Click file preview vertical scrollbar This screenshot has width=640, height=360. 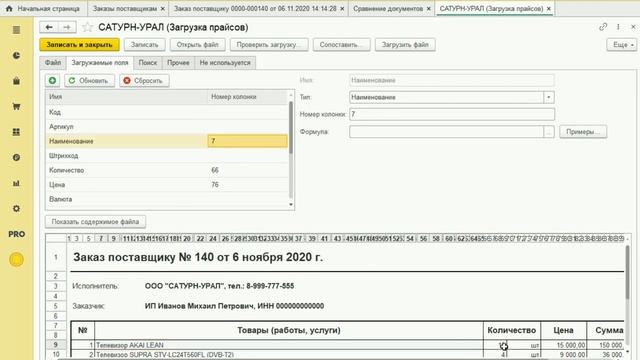[627, 271]
